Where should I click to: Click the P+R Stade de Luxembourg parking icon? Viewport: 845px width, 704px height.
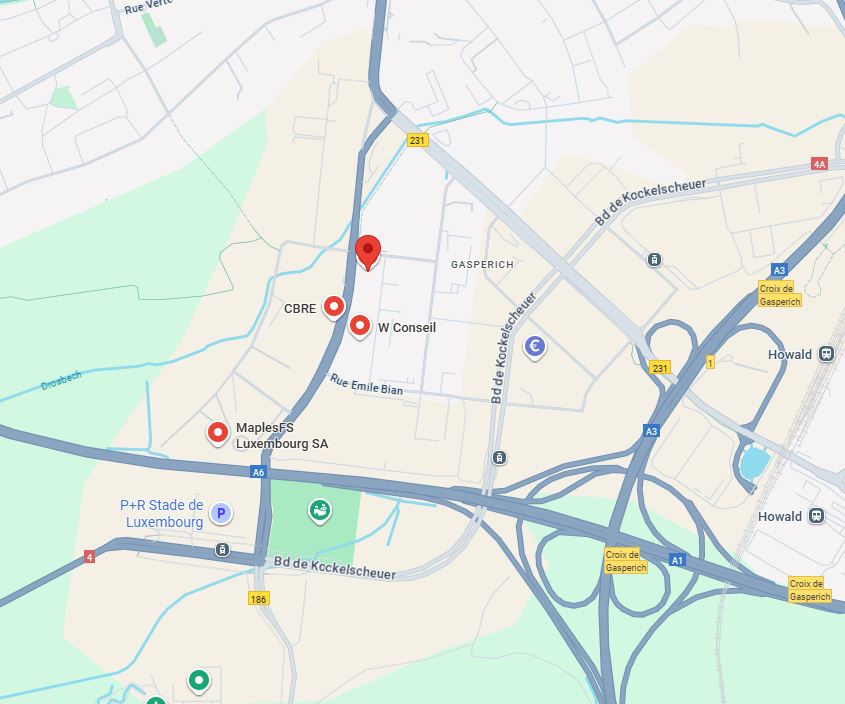click(221, 513)
